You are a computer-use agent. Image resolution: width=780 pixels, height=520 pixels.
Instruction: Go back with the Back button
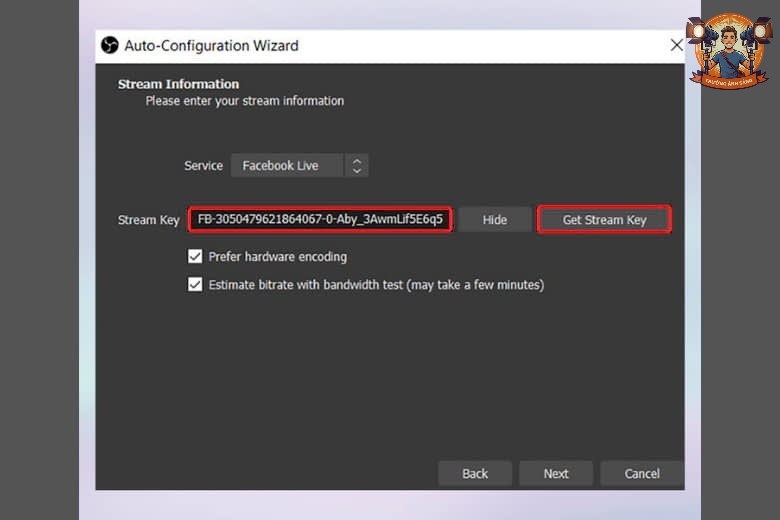475,473
